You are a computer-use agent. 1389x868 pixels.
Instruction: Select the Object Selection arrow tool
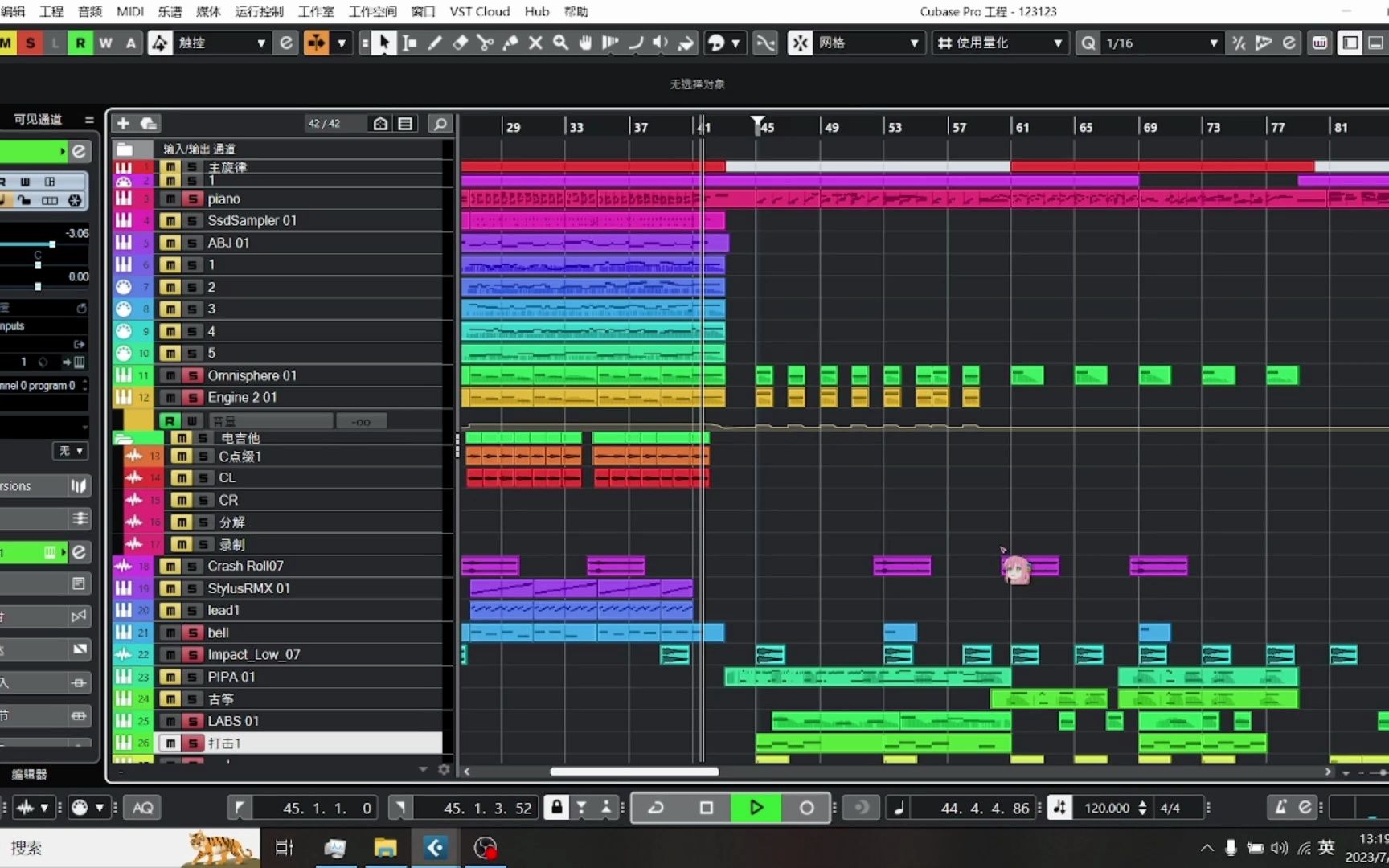[x=384, y=43]
